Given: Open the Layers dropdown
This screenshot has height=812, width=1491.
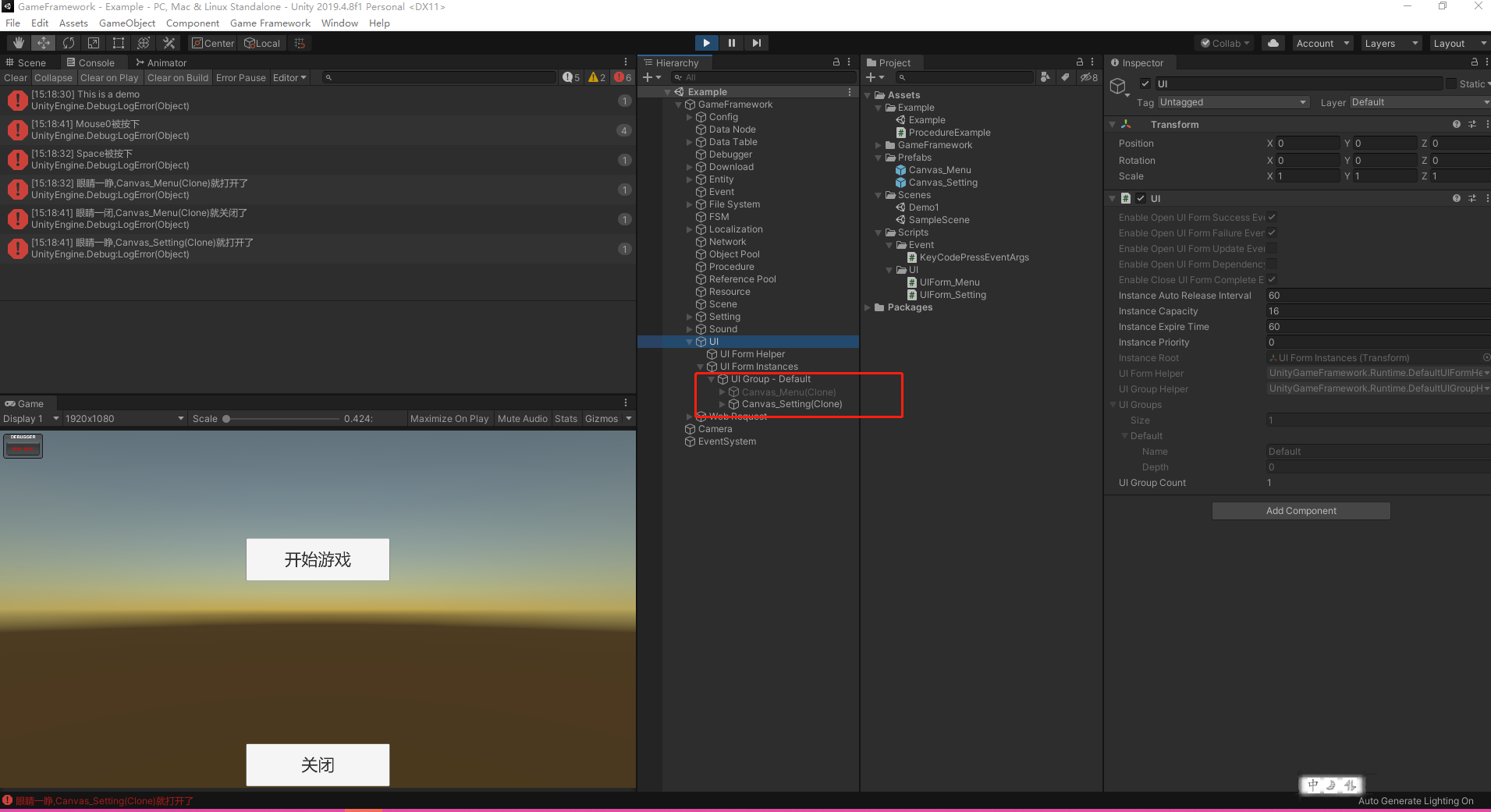Looking at the screenshot, I should [x=1390, y=43].
